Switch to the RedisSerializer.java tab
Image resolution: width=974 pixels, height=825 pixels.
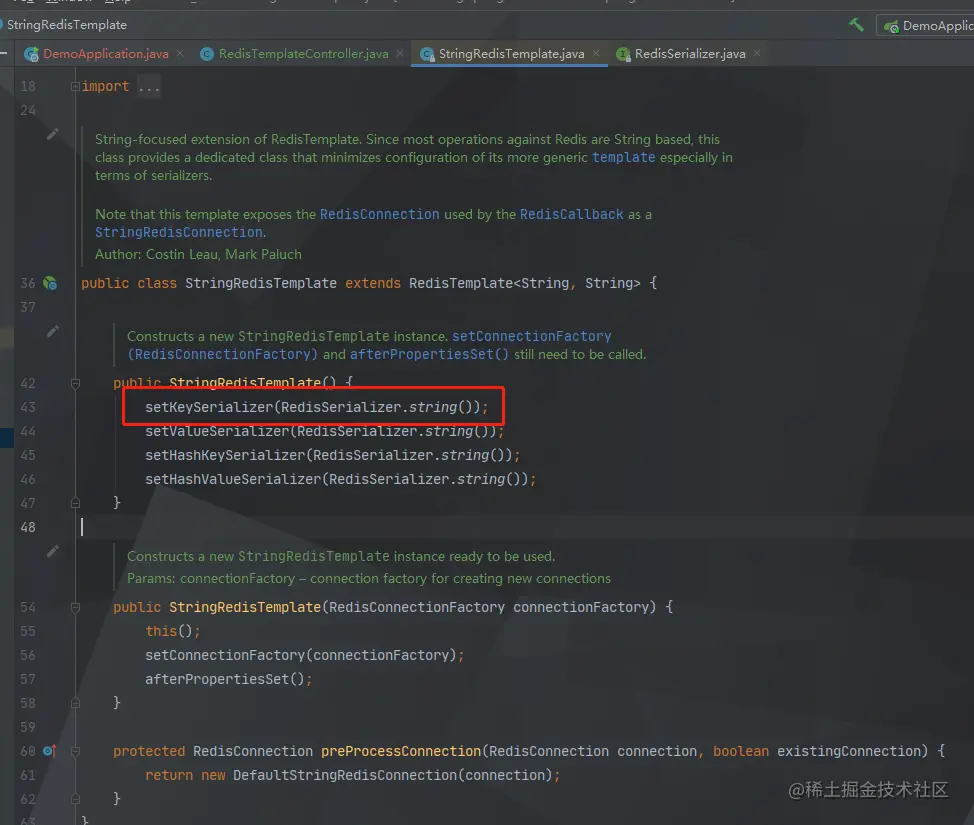click(690, 54)
